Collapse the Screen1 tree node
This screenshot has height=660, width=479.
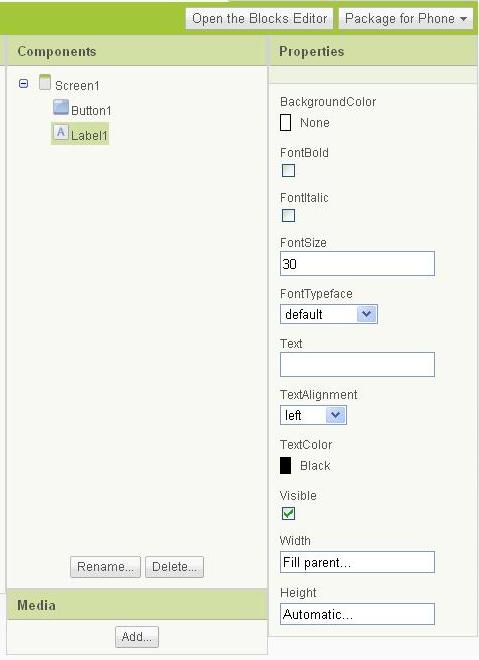[24, 83]
